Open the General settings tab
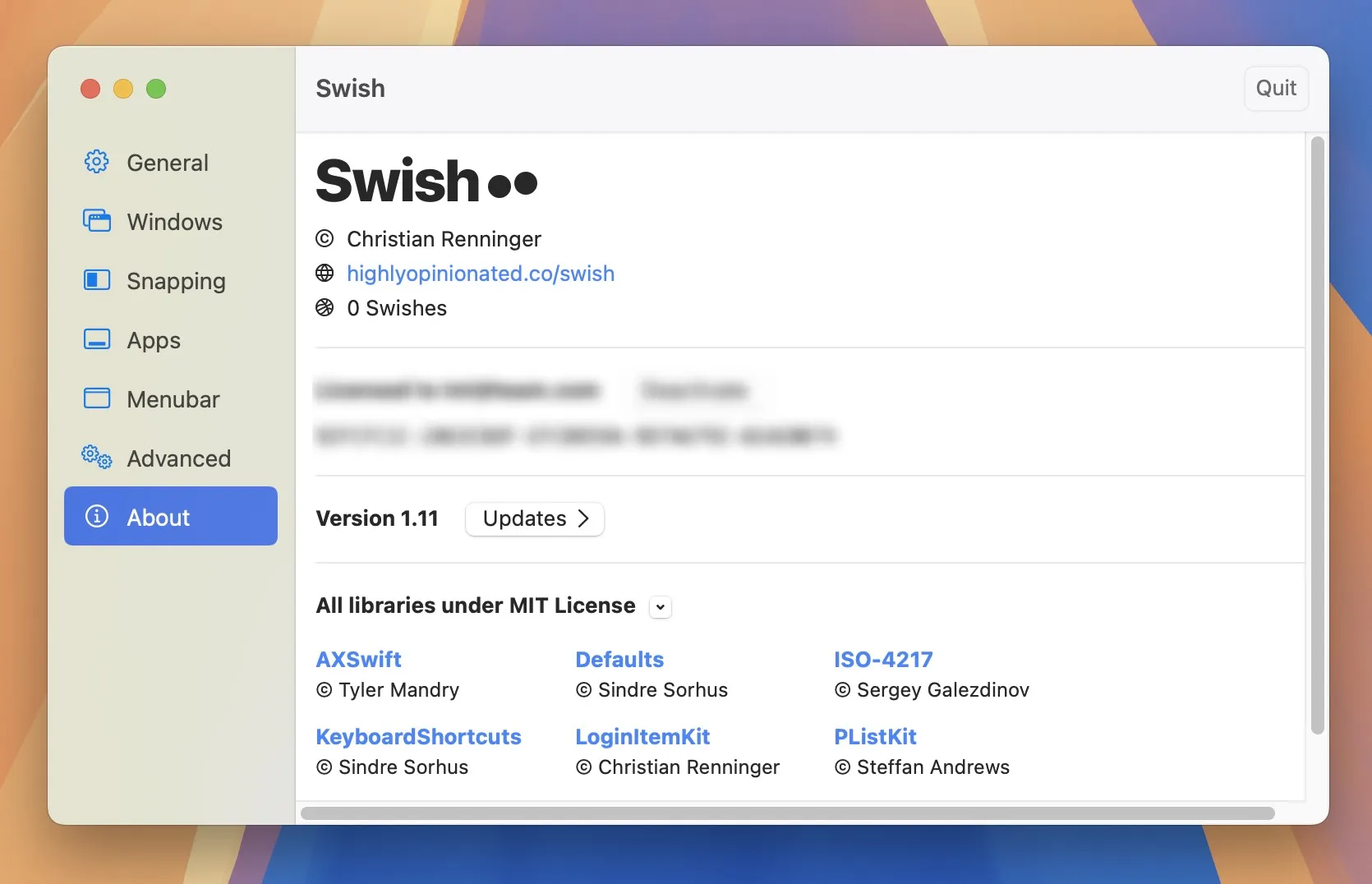1372x884 pixels. (171, 163)
